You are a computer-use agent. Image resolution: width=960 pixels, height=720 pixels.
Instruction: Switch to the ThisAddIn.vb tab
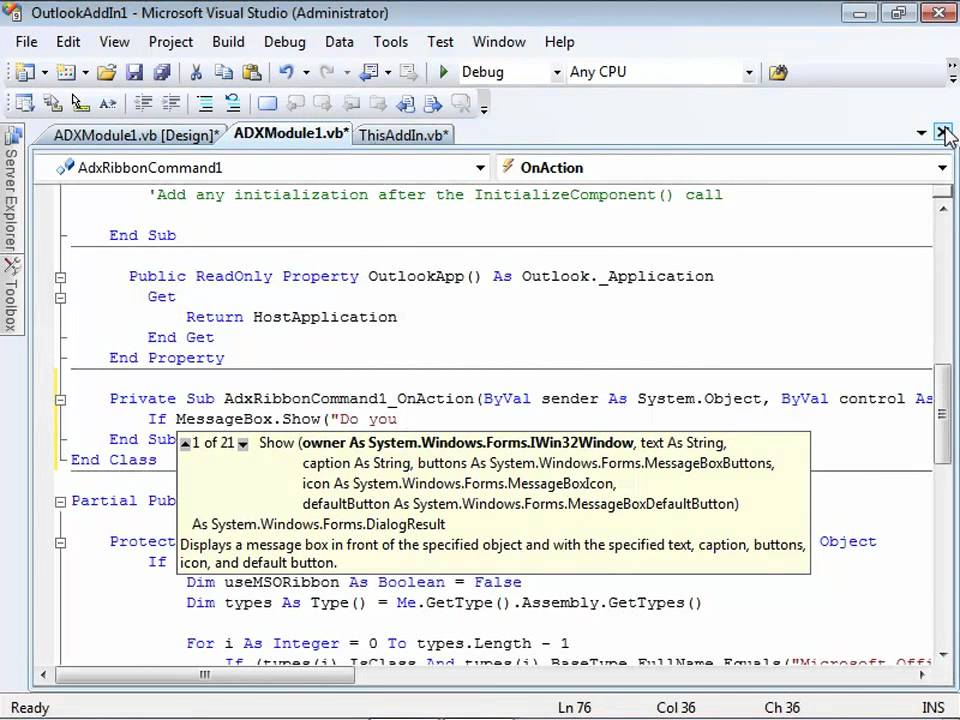pyautogui.click(x=403, y=135)
